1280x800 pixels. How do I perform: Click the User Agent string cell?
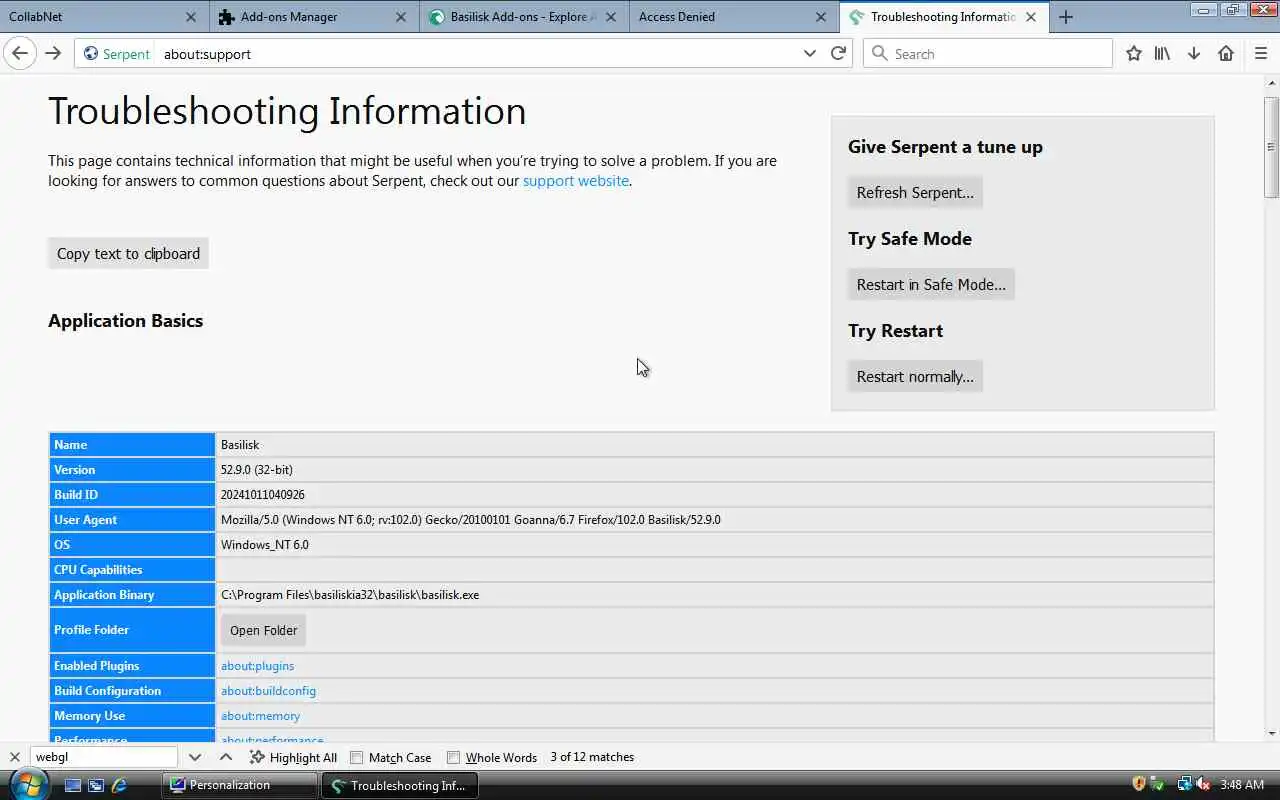click(714, 520)
